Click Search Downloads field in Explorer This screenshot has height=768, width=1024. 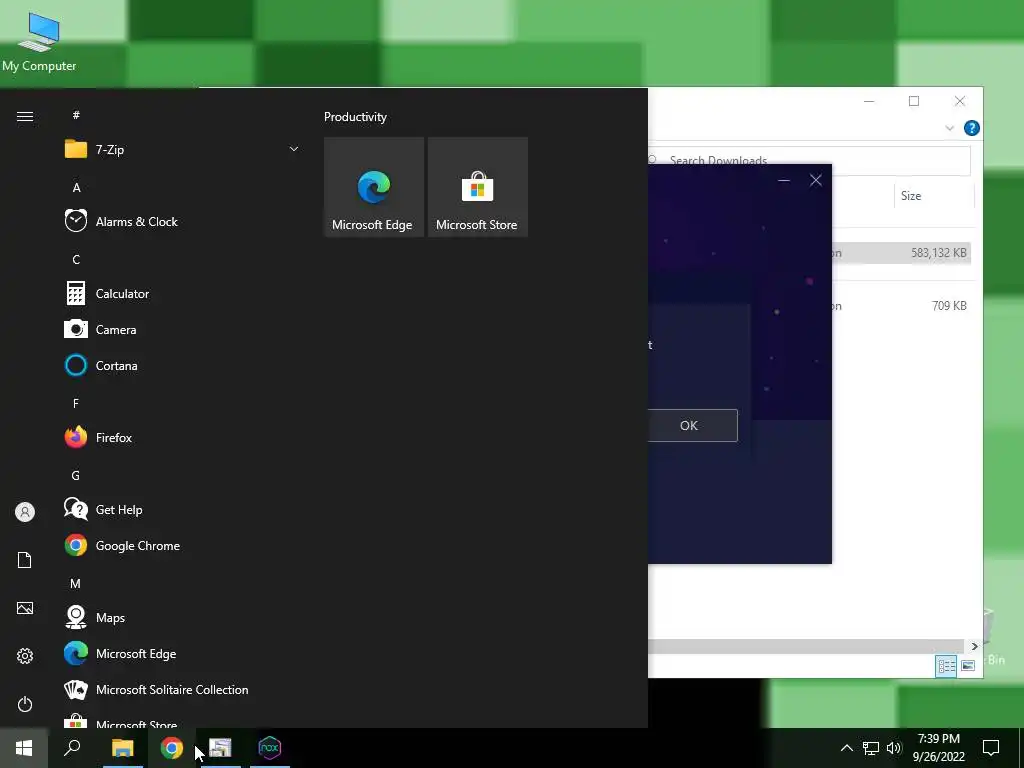(x=810, y=161)
